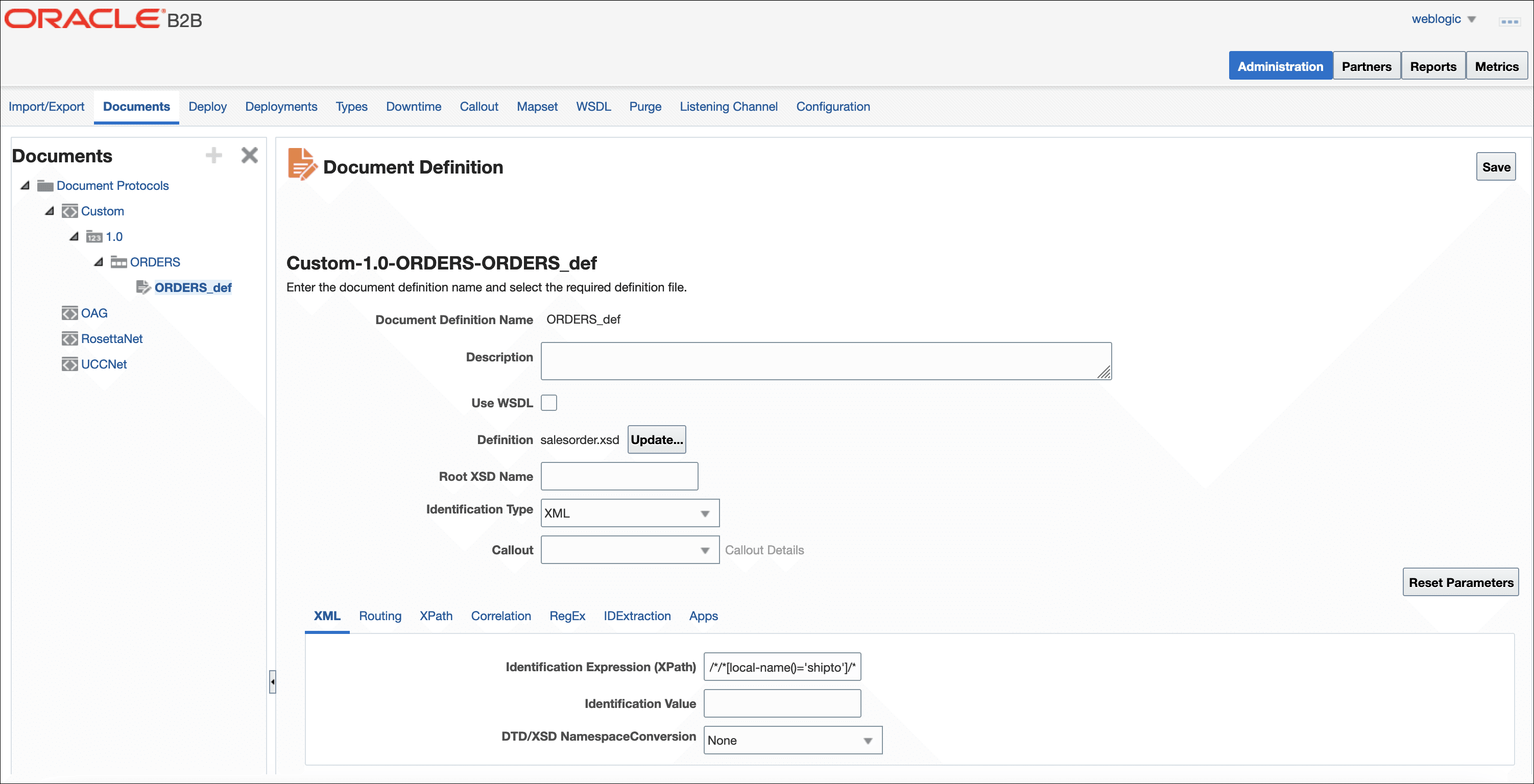Click the OAG protocol icon
This screenshot has width=1534, height=784.
click(69, 313)
